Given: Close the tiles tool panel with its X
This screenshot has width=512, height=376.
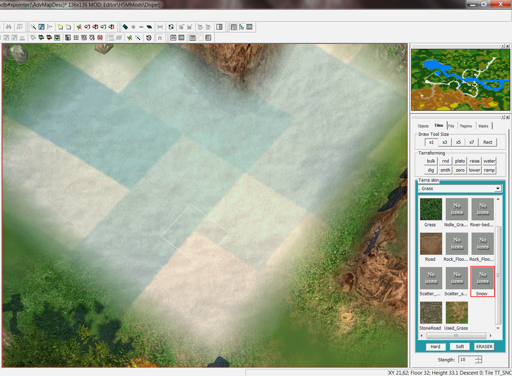Looking at the screenshot, I should tap(508, 117).
